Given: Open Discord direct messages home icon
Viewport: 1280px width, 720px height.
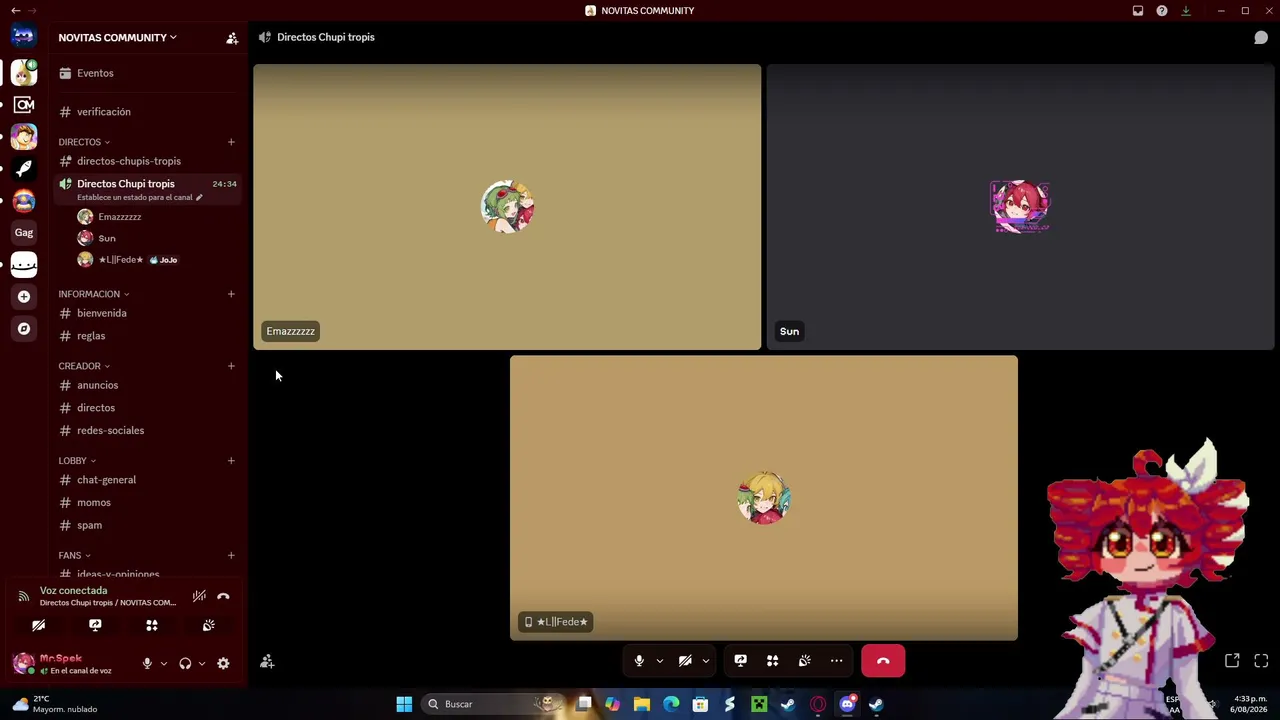Looking at the screenshot, I should point(24,37).
